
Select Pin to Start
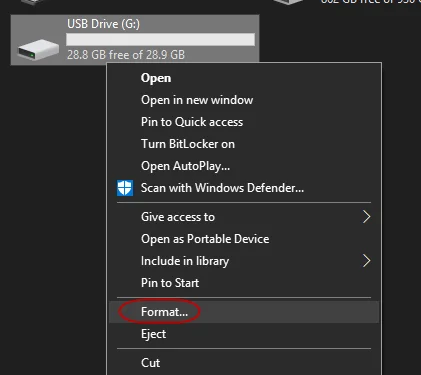coord(244,283)
